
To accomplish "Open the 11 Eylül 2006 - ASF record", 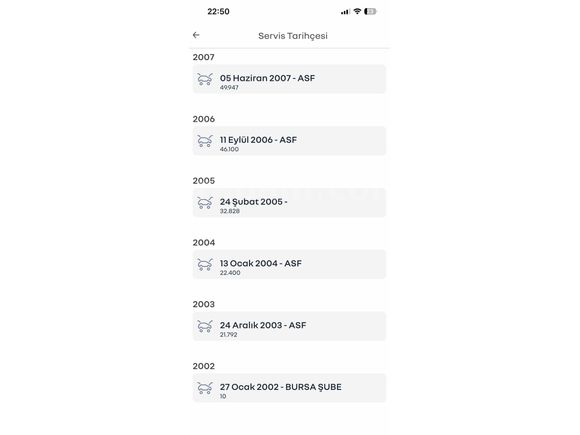I will pos(289,141).
